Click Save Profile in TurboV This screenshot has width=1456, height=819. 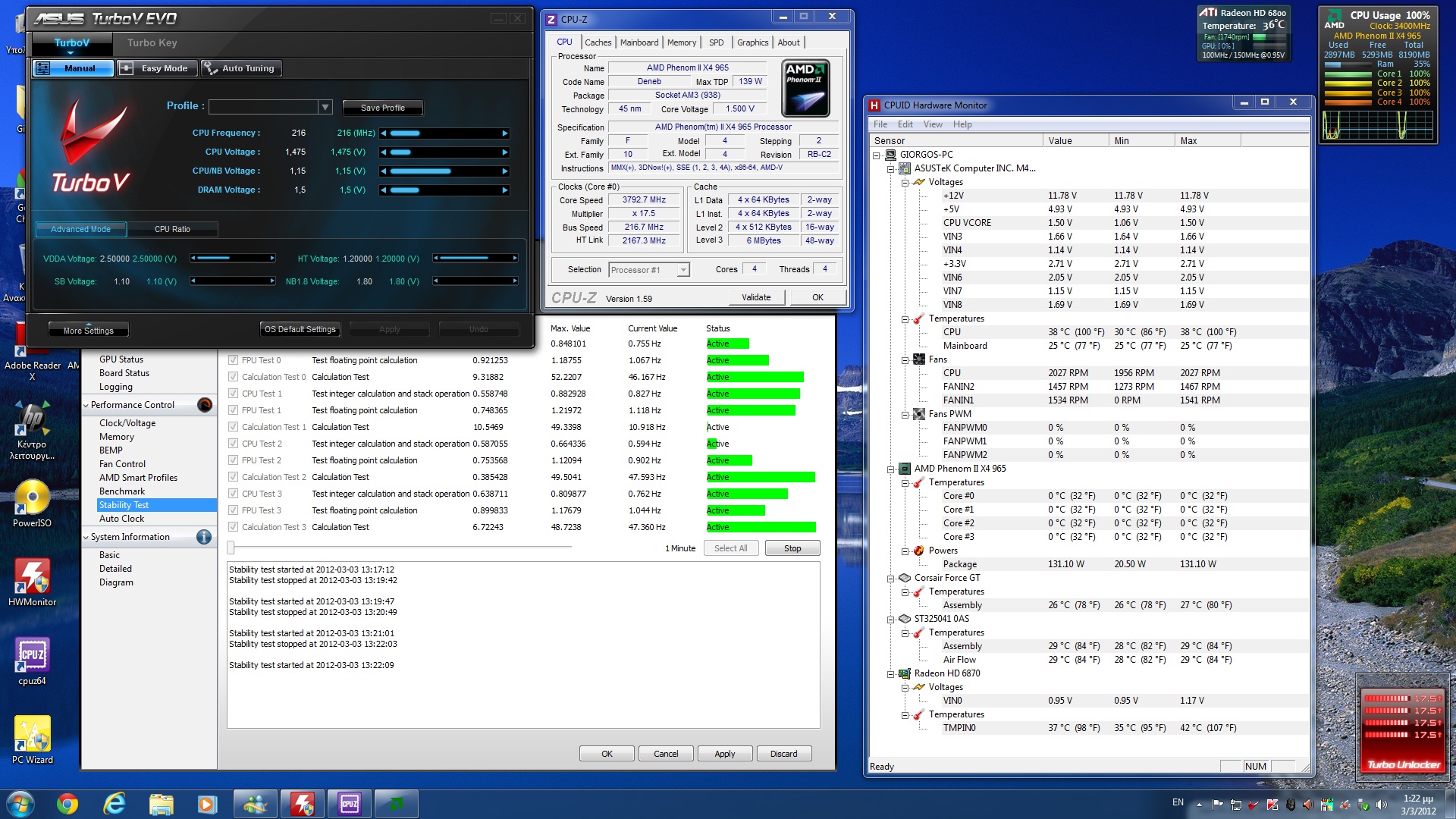(x=382, y=108)
